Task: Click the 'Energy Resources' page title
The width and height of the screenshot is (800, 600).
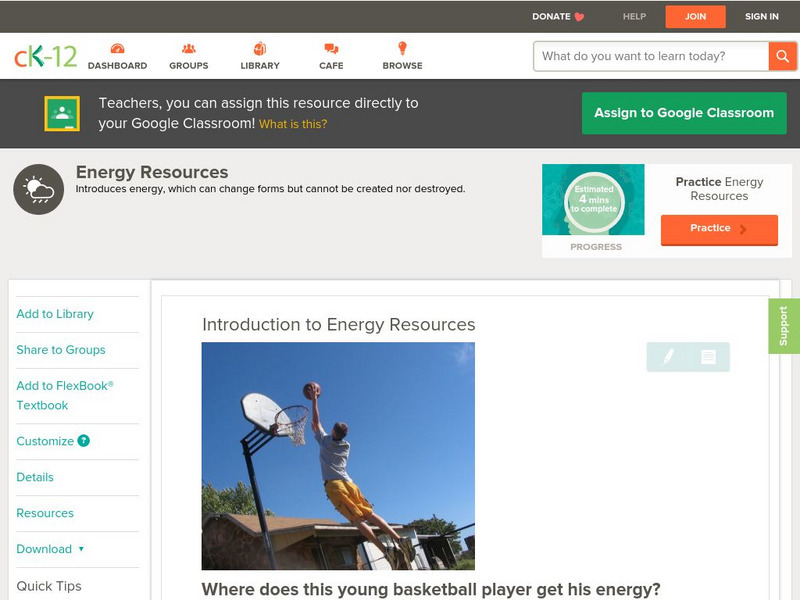Action: coord(152,172)
